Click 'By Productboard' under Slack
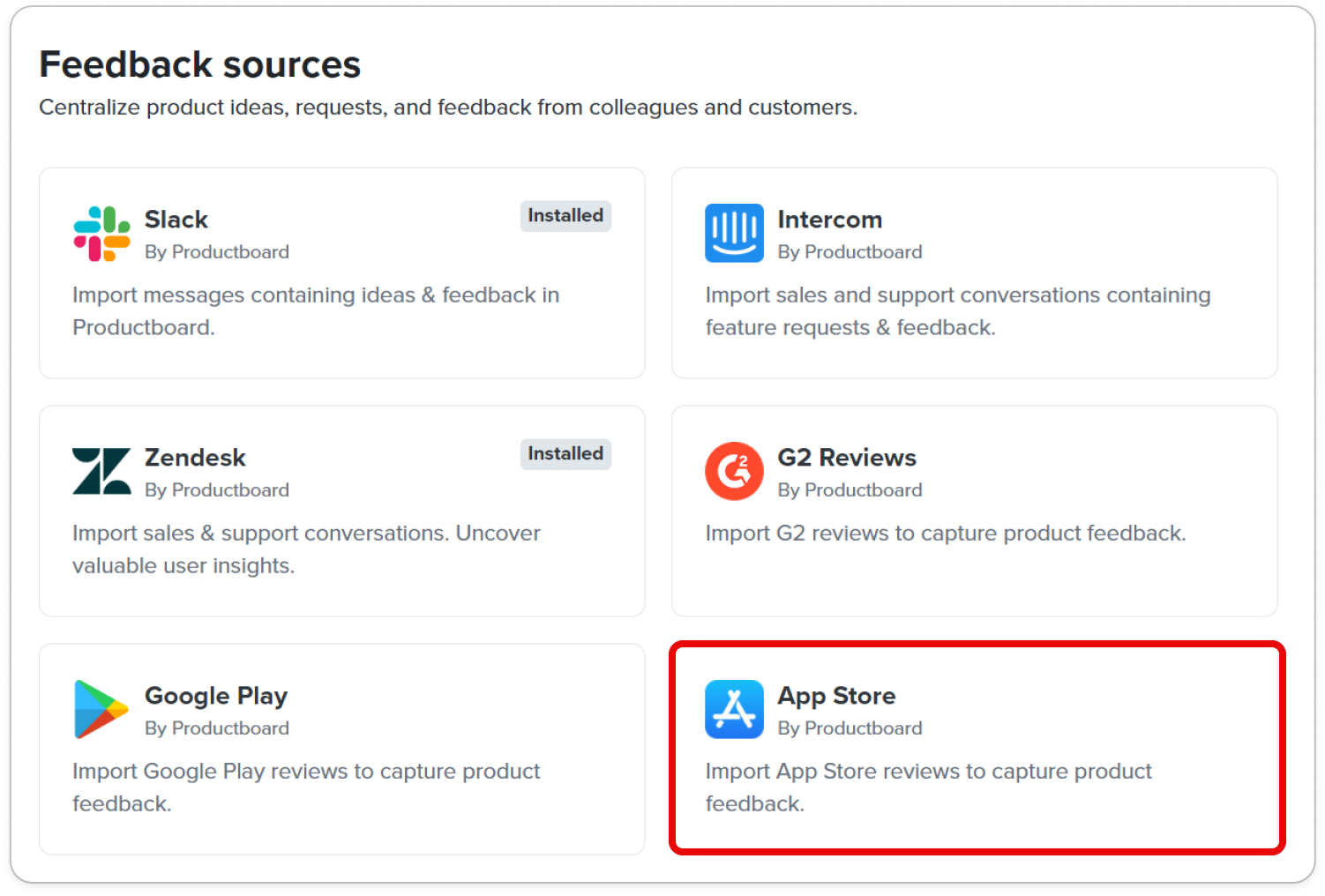The image size is (1325, 896). coord(217,252)
